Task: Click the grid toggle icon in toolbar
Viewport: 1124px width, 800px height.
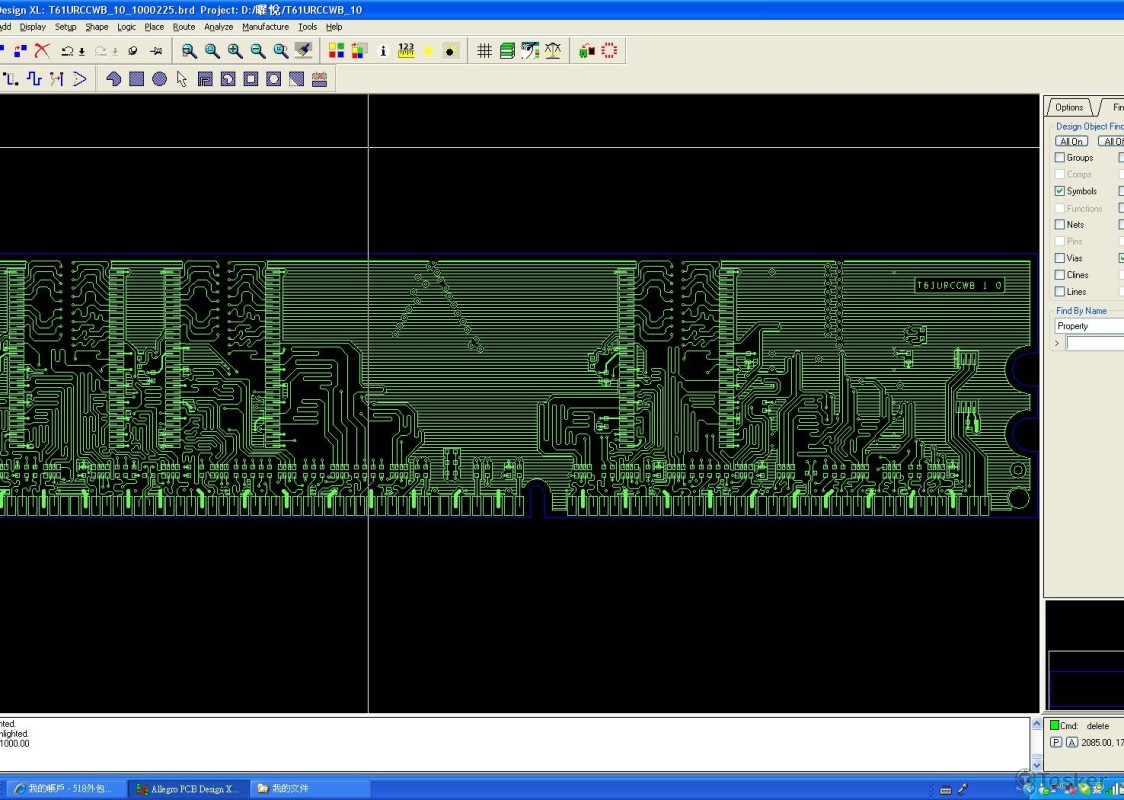Action: (484, 50)
